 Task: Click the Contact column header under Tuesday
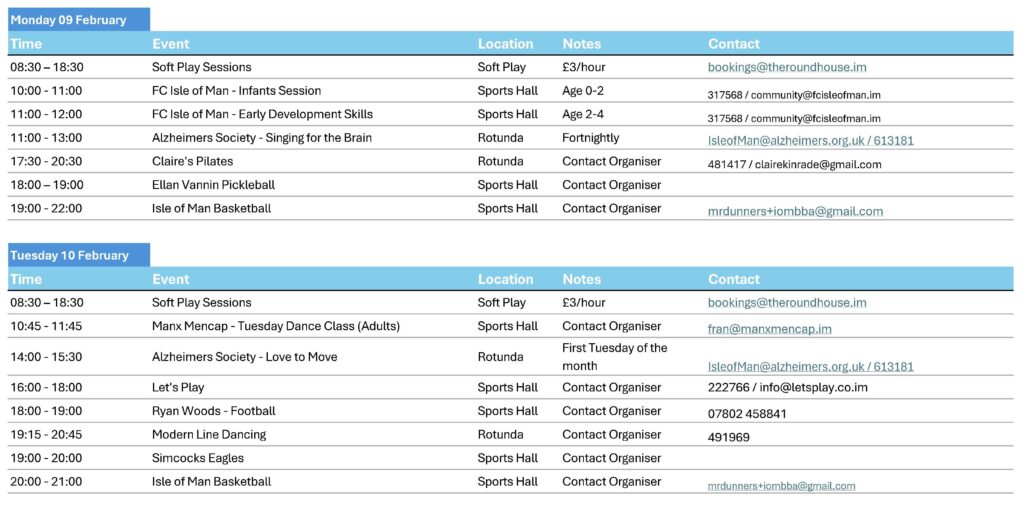pyautogui.click(x=733, y=280)
